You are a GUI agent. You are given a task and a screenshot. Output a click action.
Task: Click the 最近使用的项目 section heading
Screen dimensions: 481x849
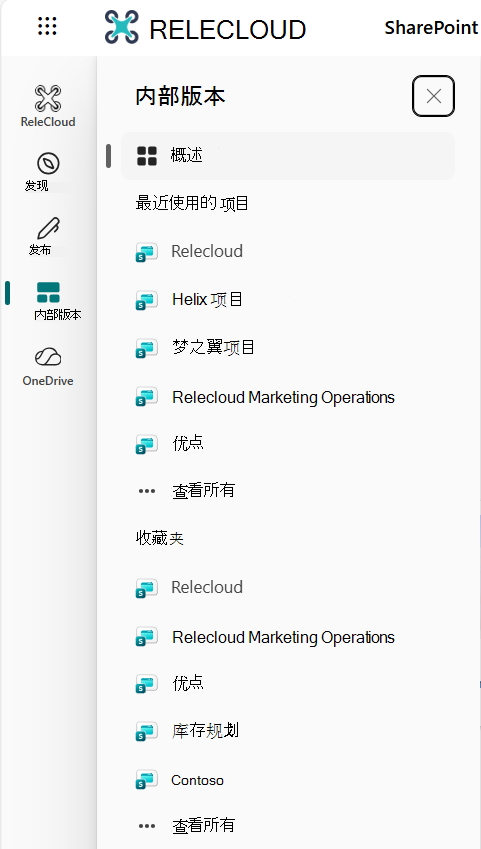click(192, 204)
